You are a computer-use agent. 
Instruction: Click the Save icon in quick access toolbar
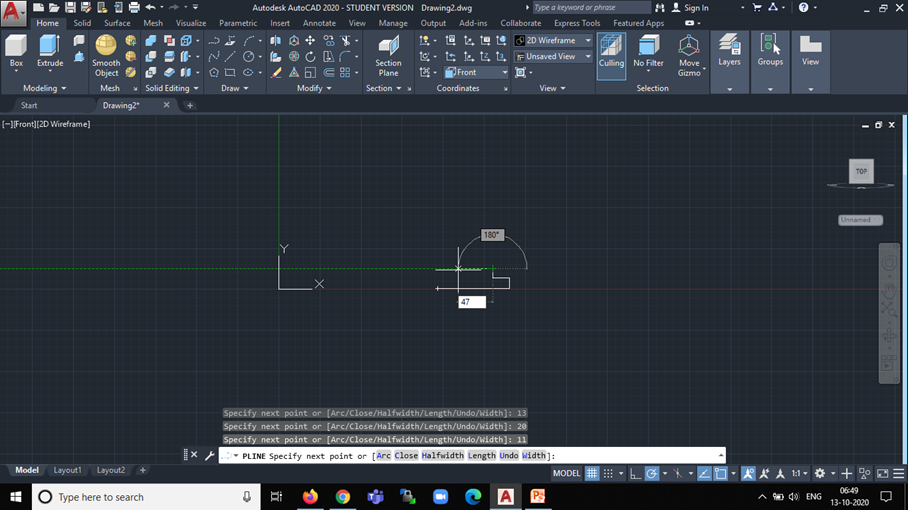coord(70,8)
